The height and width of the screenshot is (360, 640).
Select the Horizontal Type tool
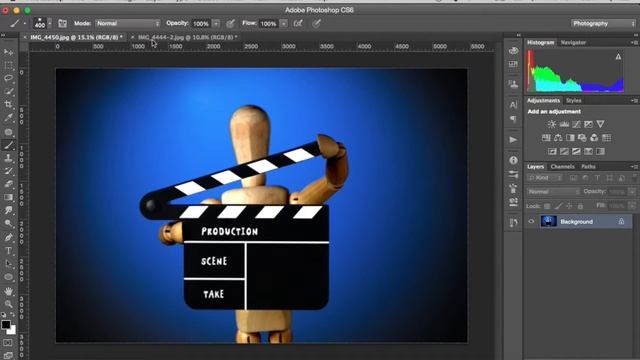tap(8, 251)
